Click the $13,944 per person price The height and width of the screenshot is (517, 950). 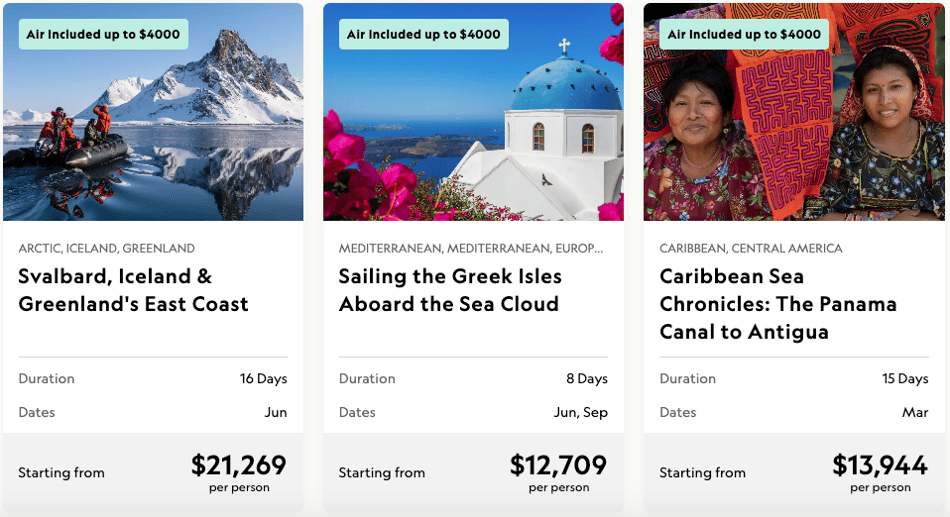coord(880,473)
